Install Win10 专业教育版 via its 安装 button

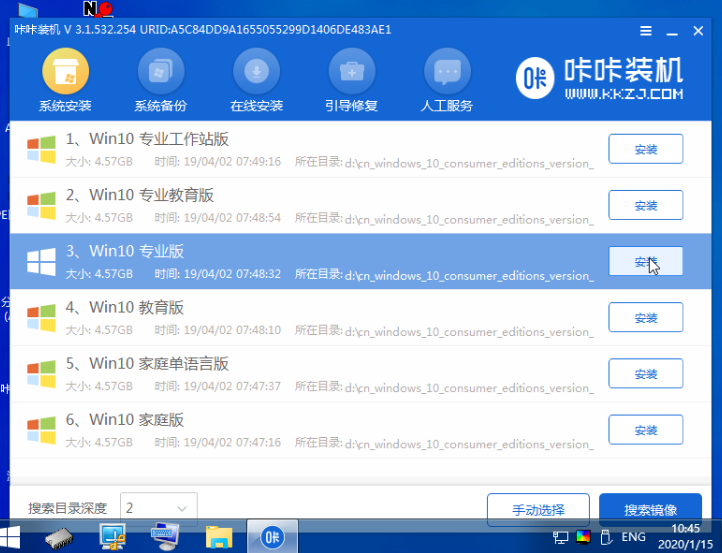645,205
